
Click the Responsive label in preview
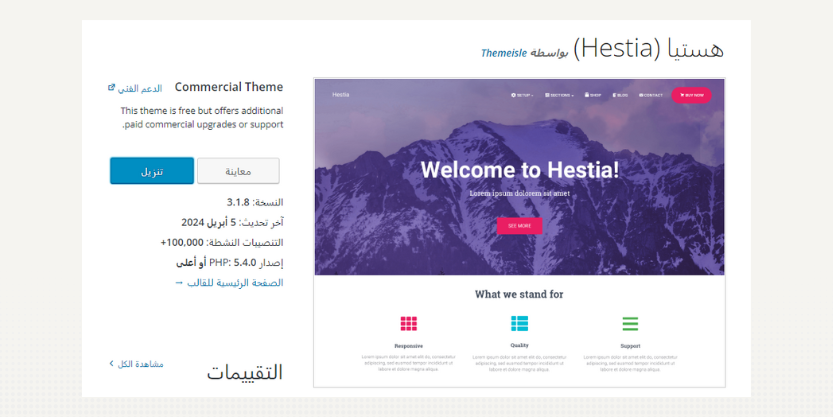coord(409,346)
